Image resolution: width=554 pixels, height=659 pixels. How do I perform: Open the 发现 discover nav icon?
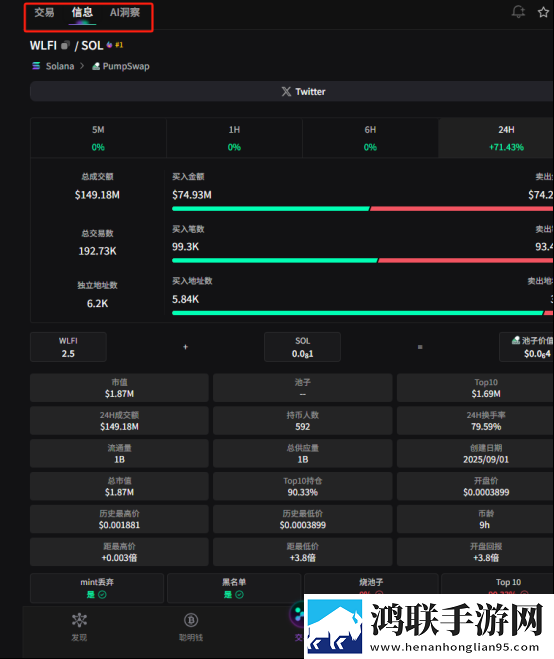point(79,620)
